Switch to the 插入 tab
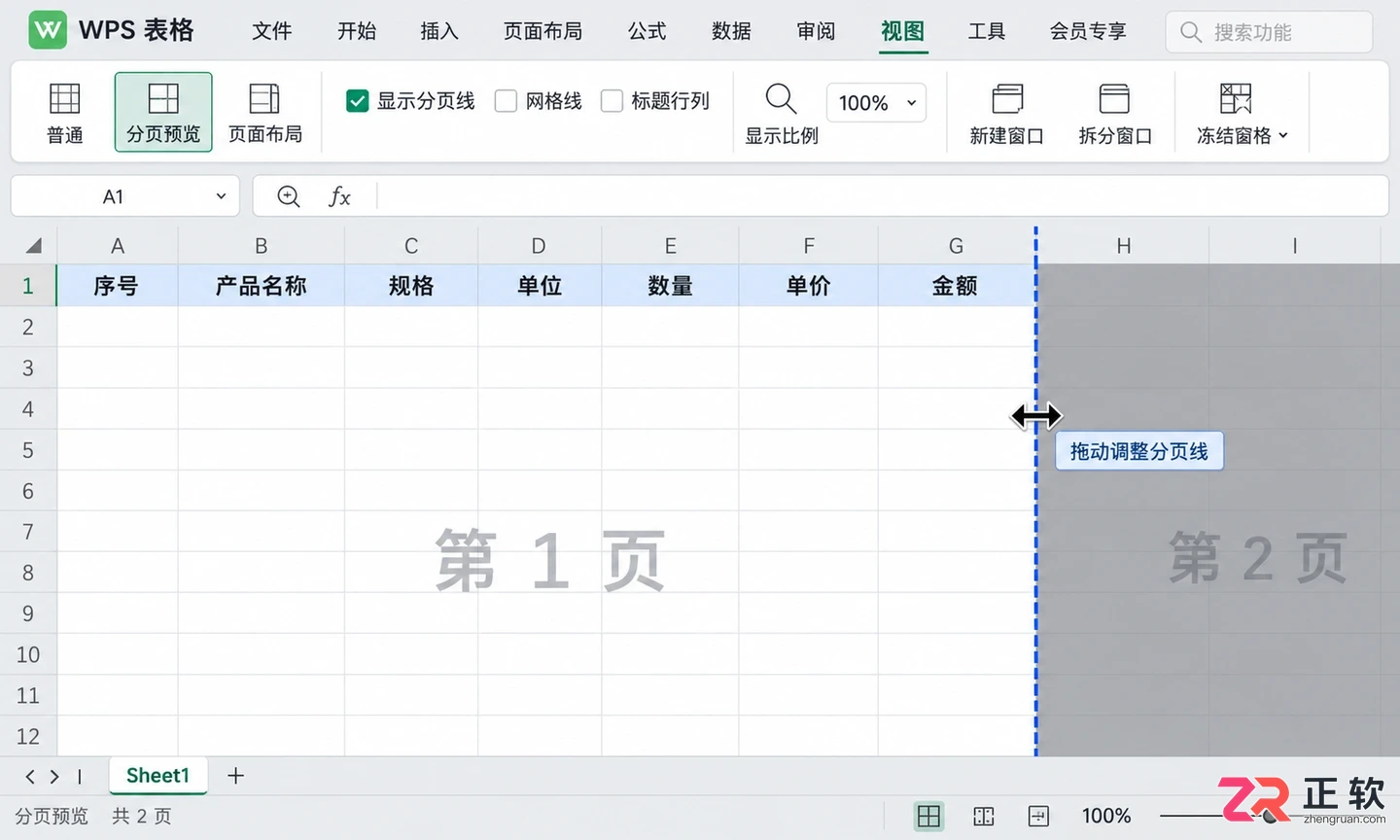The width and height of the screenshot is (1400, 840). pyautogui.click(x=438, y=31)
